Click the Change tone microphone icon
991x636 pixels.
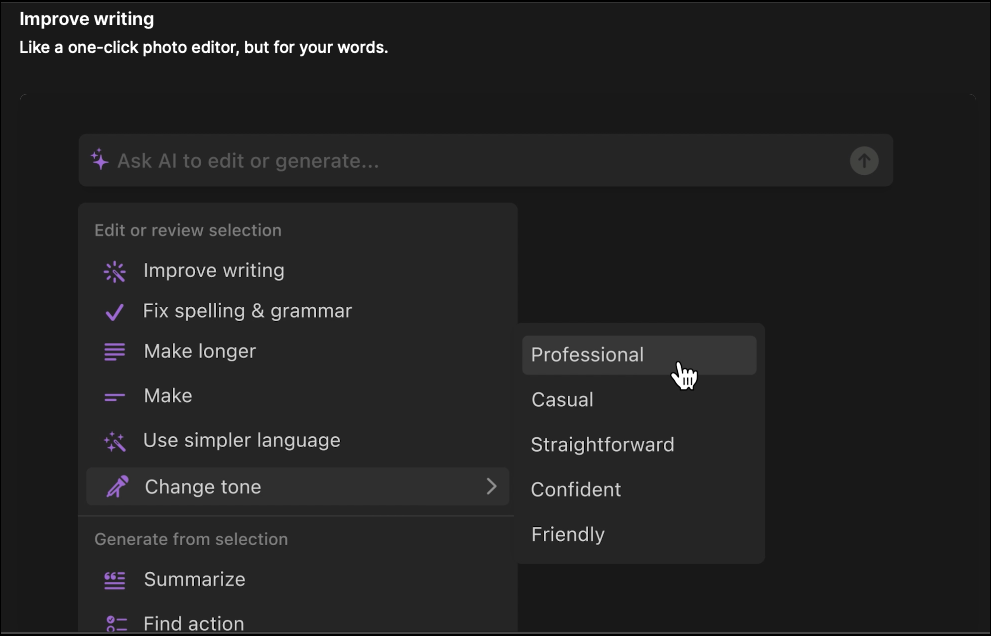[117, 487]
